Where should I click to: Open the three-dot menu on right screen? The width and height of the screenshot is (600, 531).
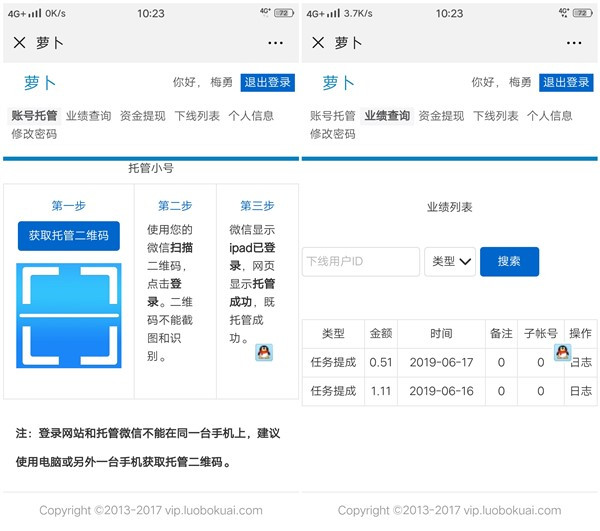tap(574, 43)
